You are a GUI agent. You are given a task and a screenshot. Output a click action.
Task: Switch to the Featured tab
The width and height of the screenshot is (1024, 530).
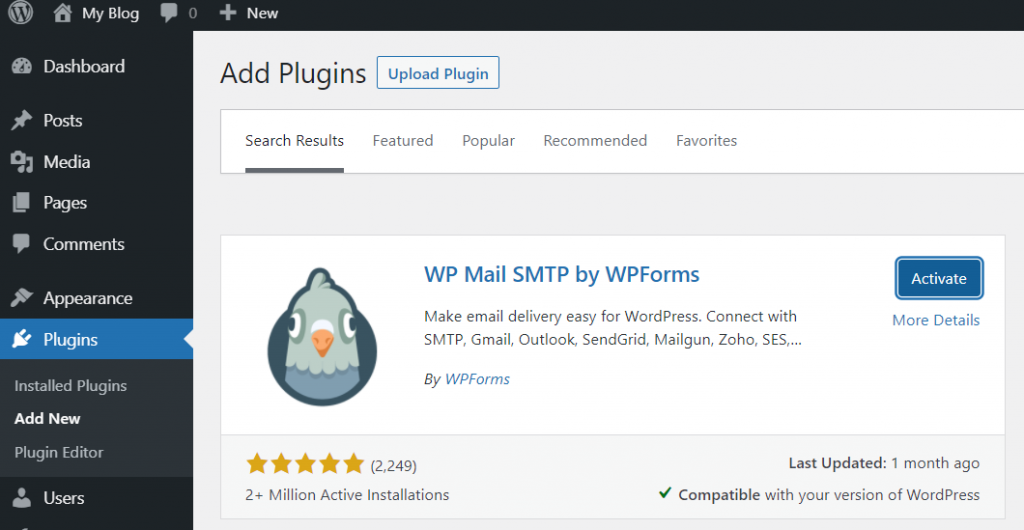coord(403,141)
